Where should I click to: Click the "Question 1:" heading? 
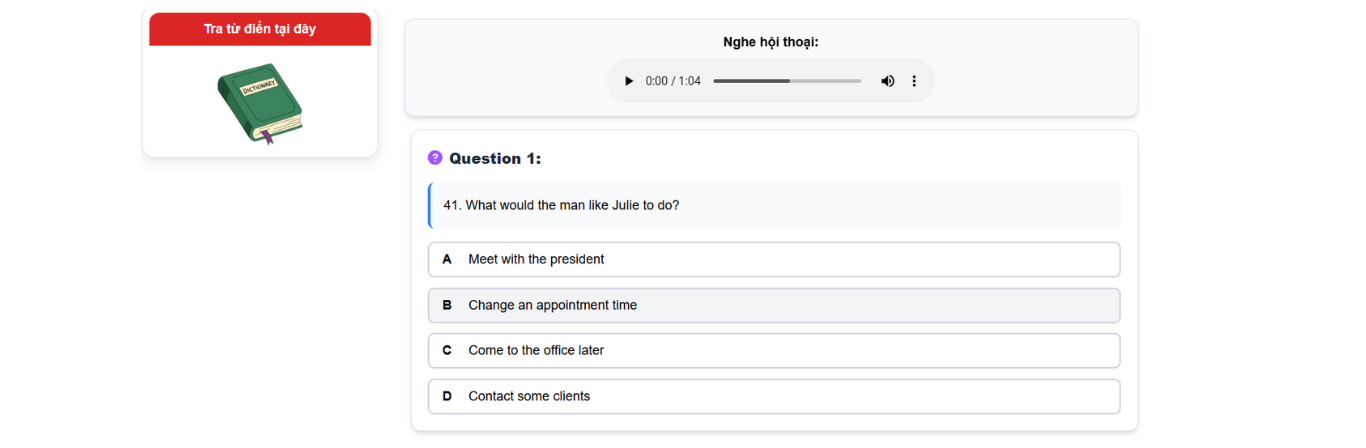tap(495, 158)
